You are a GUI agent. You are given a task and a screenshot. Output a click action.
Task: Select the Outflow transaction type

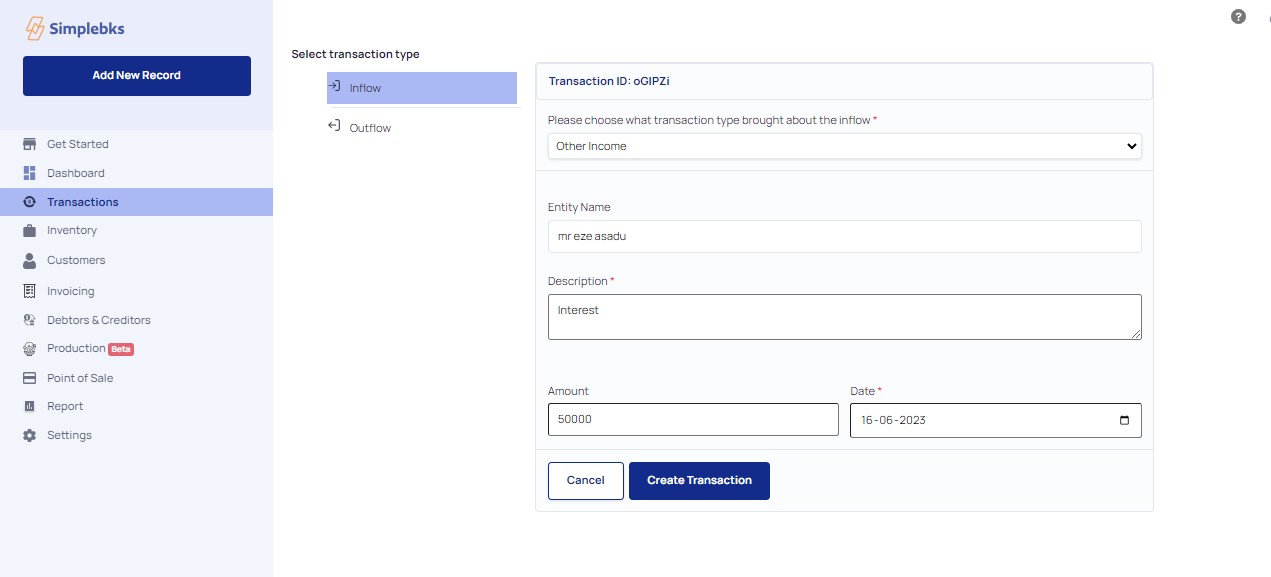(422, 127)
